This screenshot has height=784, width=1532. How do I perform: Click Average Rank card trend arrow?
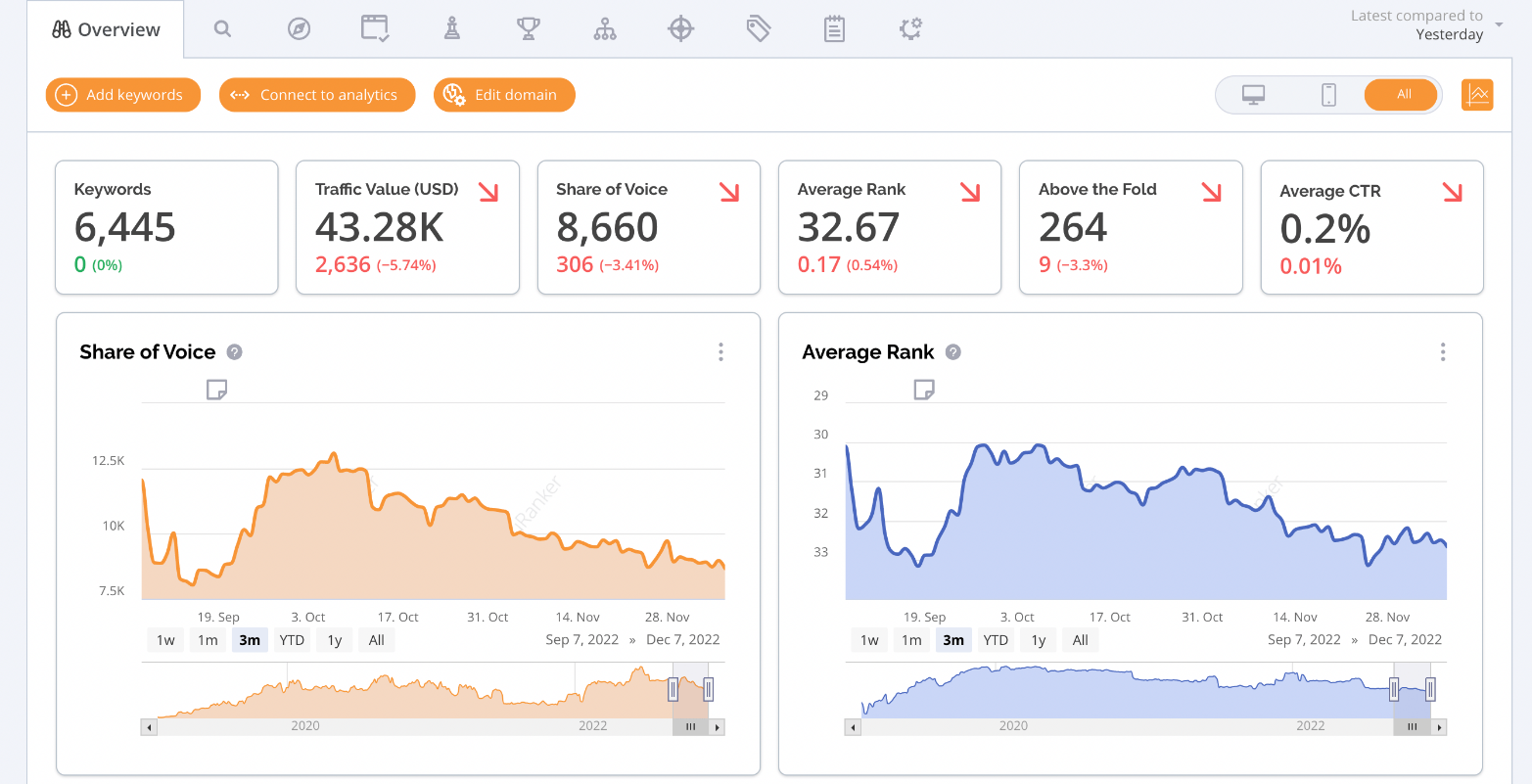tap(970, 192)
